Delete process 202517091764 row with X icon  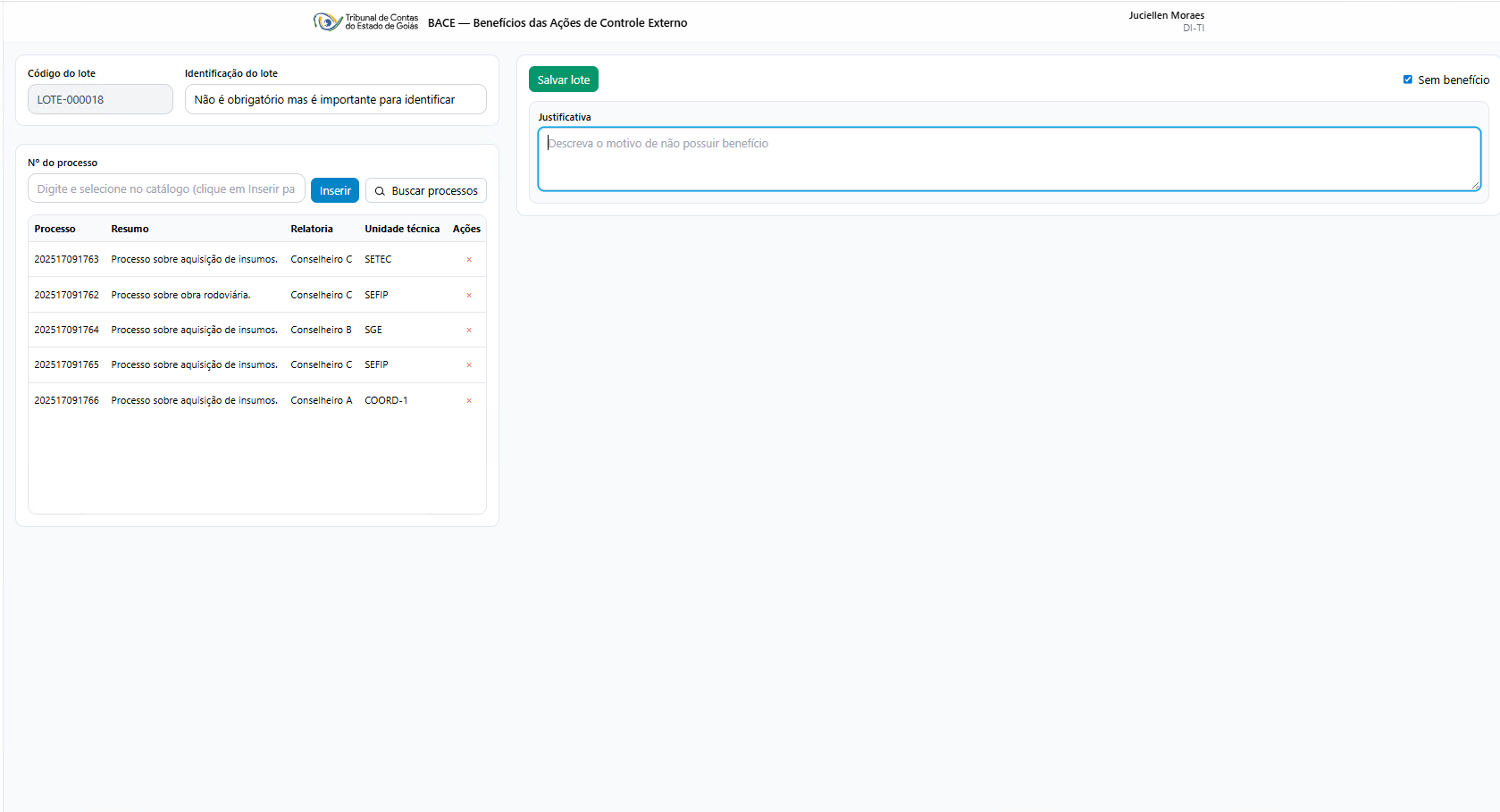pos(469,331)
